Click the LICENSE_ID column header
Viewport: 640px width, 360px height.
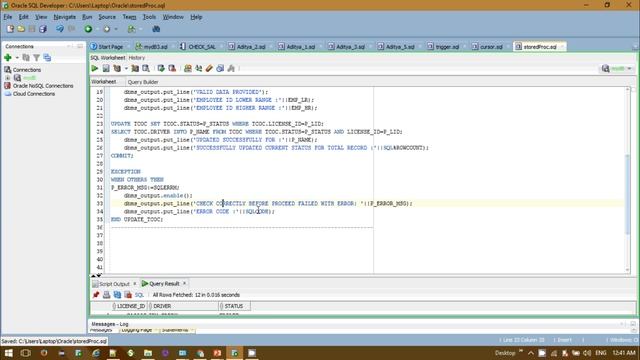point(129,306)
